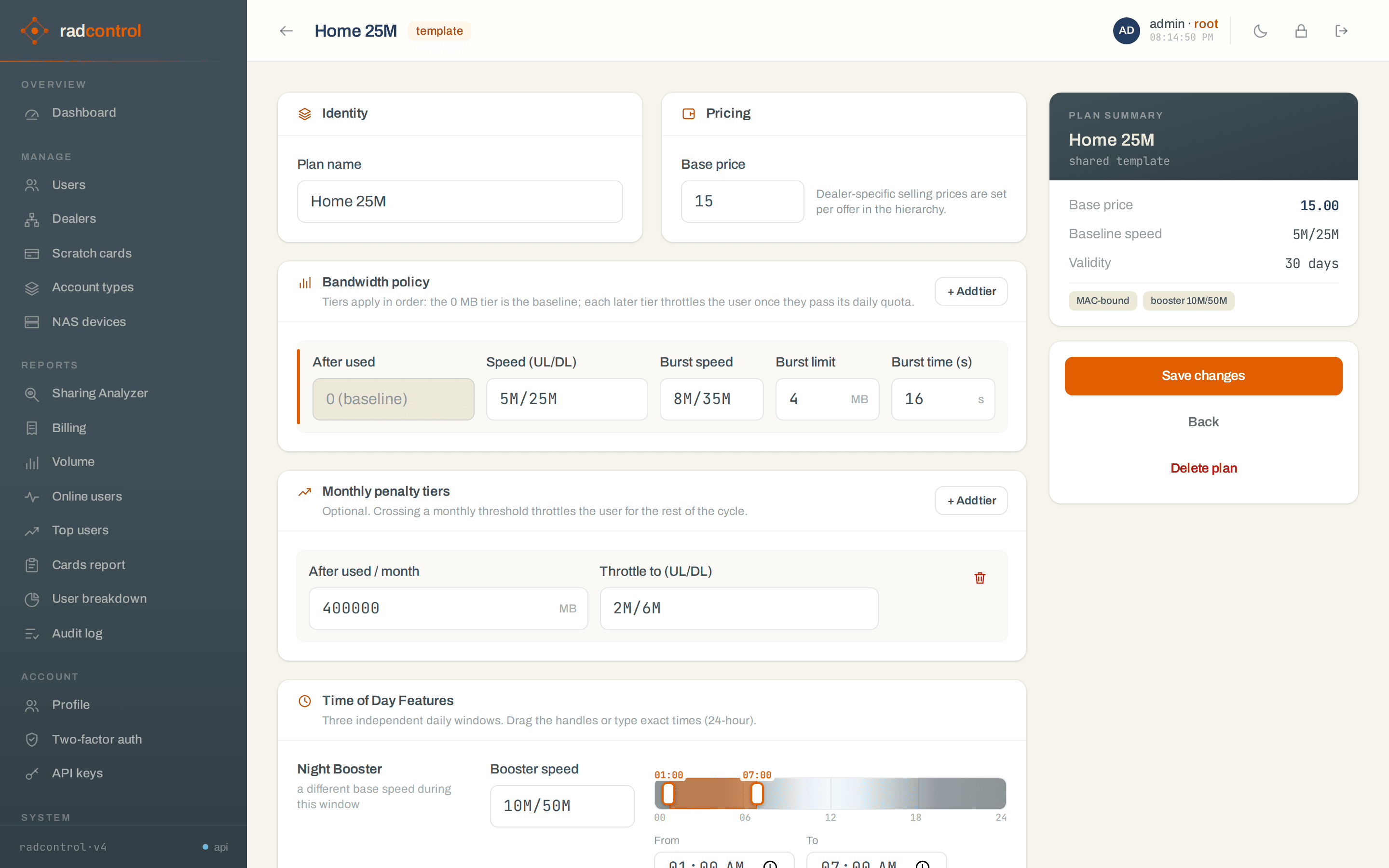Open Dealers in the sidebar
This screenshot has height=868, width=1389.
(123, 219)
